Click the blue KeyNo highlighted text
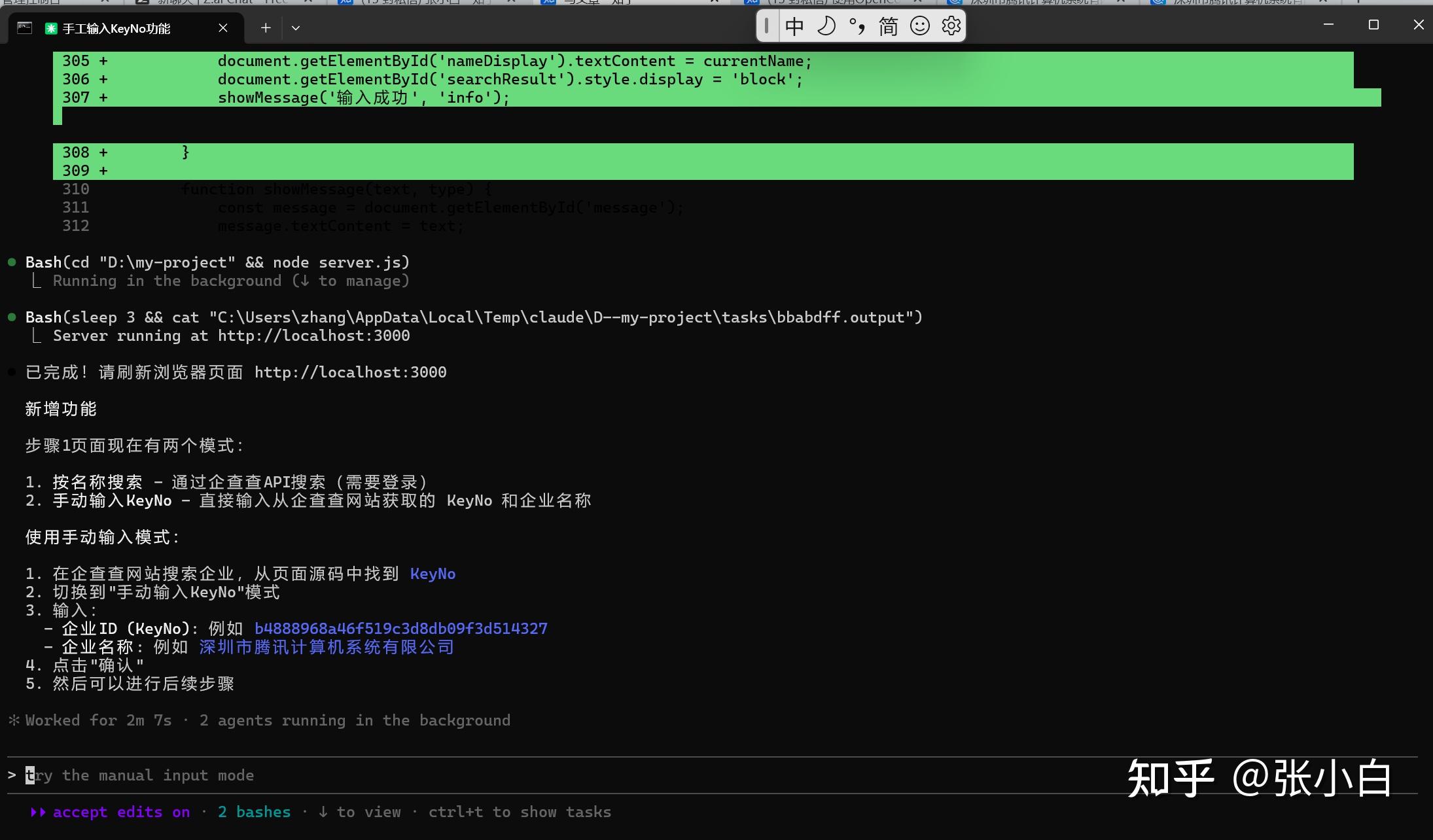This screenshot has height=840, width=1433. (433, 574)
